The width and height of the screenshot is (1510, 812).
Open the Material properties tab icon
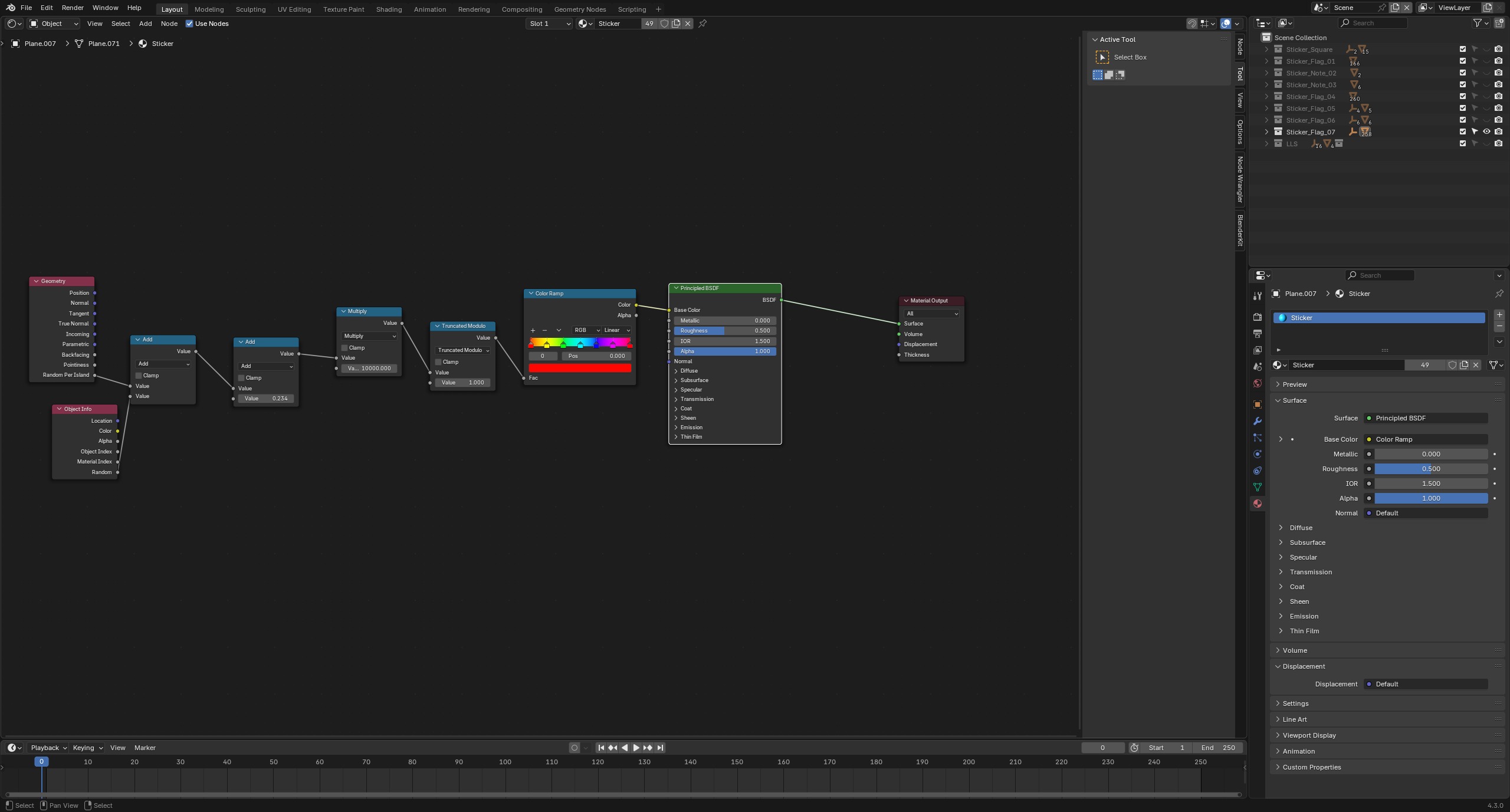point(1257,504)
